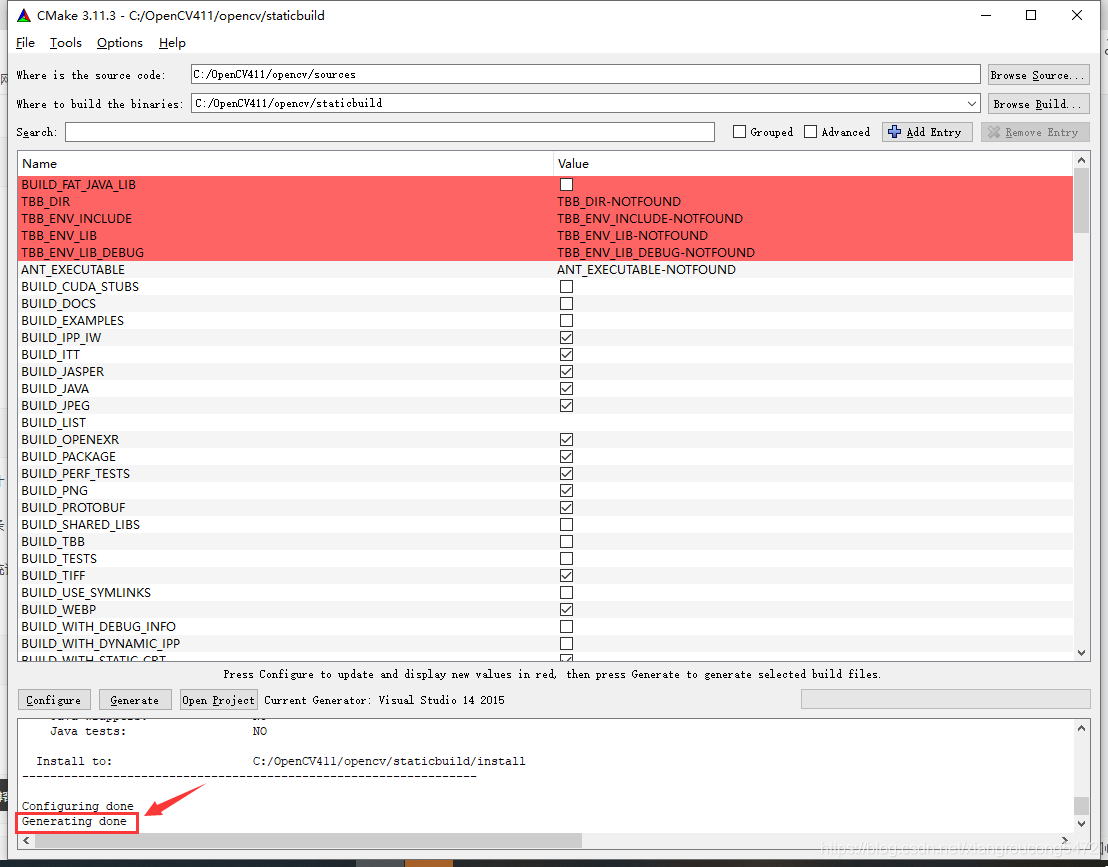Uncheck BUILD_OPENEXR checkbox

[x=566, y=440]
